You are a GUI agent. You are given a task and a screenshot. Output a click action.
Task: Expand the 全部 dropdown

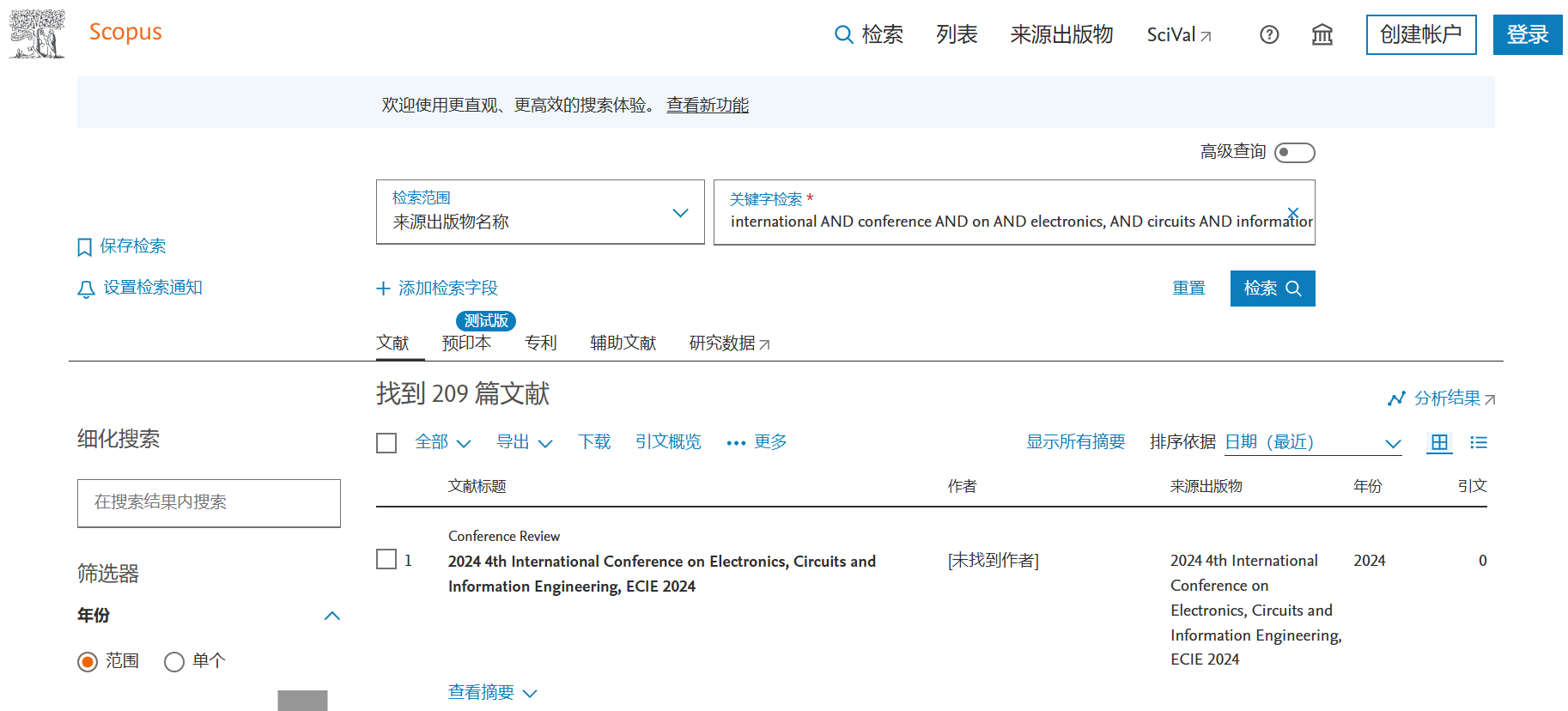pos(443,442)
